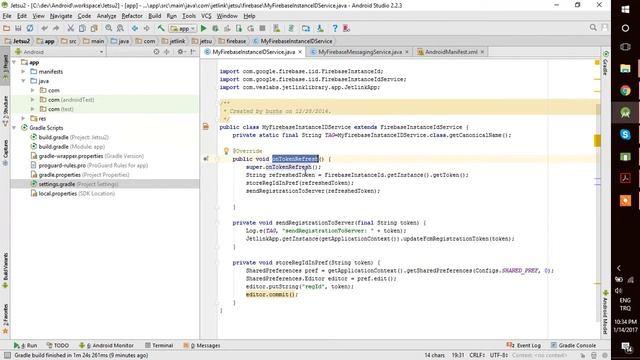Click scroll-from-source target icon in Project pane
Screen dimensions: 640x360
[x=156, y=52]
